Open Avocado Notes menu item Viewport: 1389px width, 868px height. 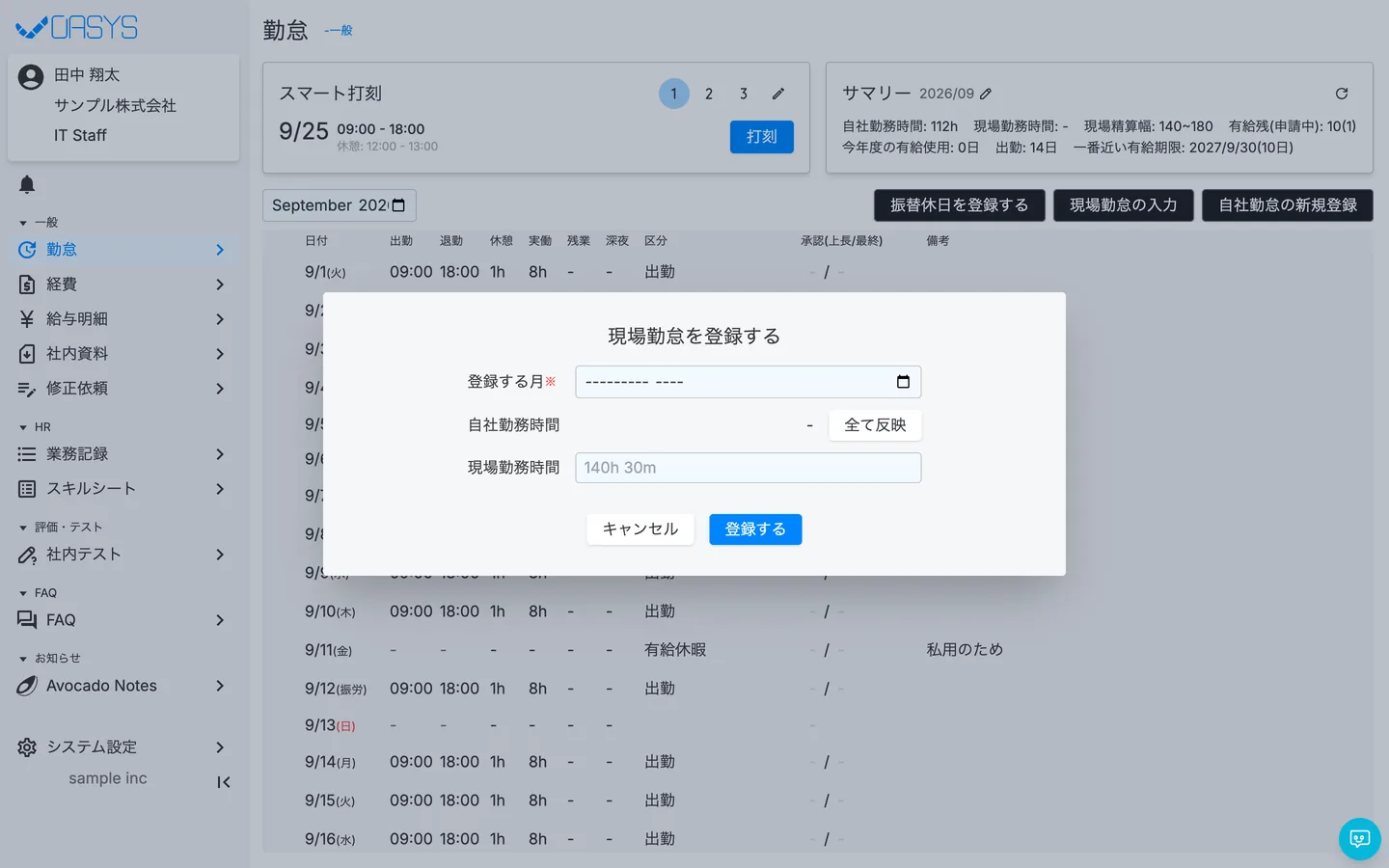[x=123, y=686]
